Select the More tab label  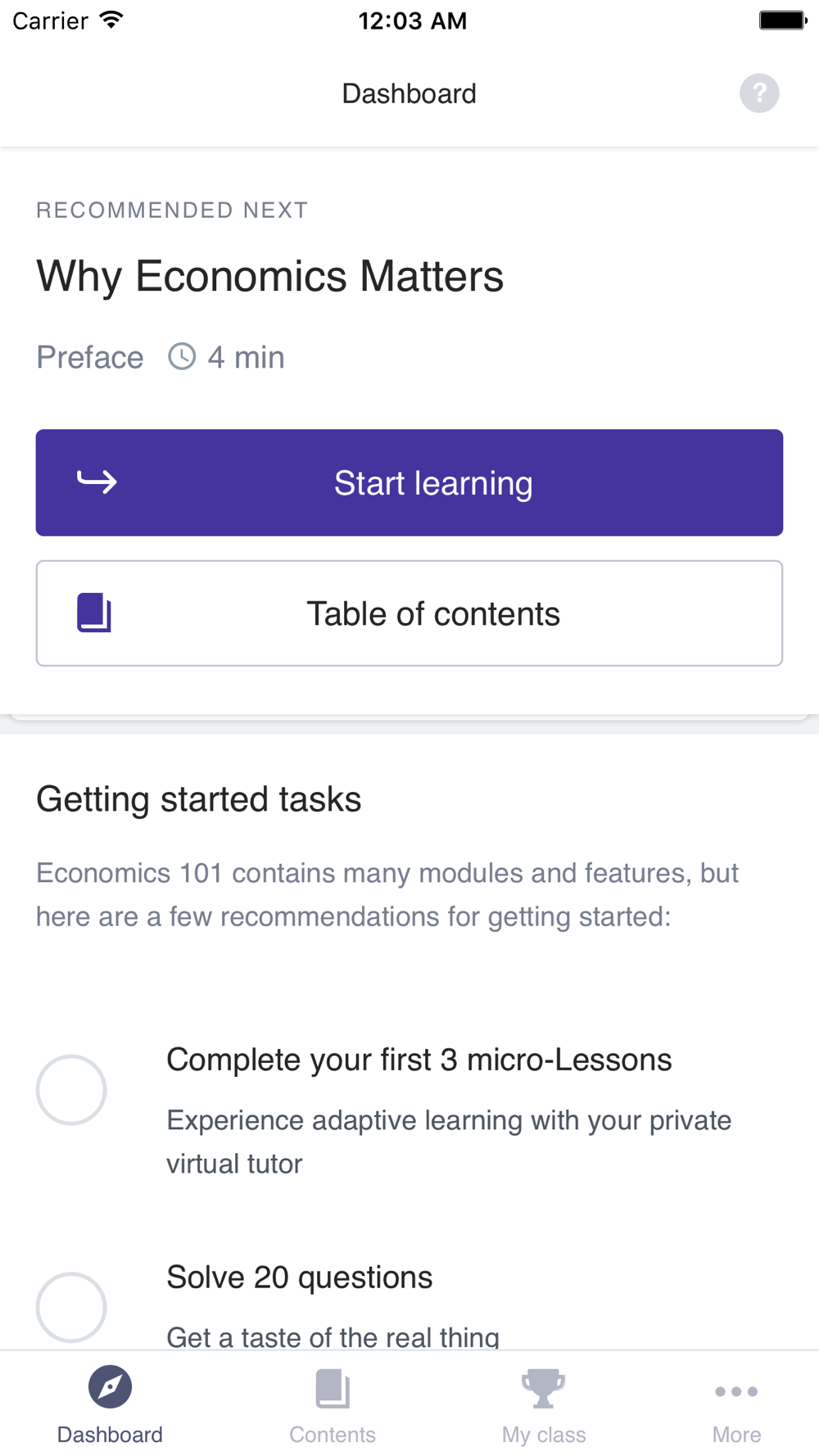pos(736,1435)
